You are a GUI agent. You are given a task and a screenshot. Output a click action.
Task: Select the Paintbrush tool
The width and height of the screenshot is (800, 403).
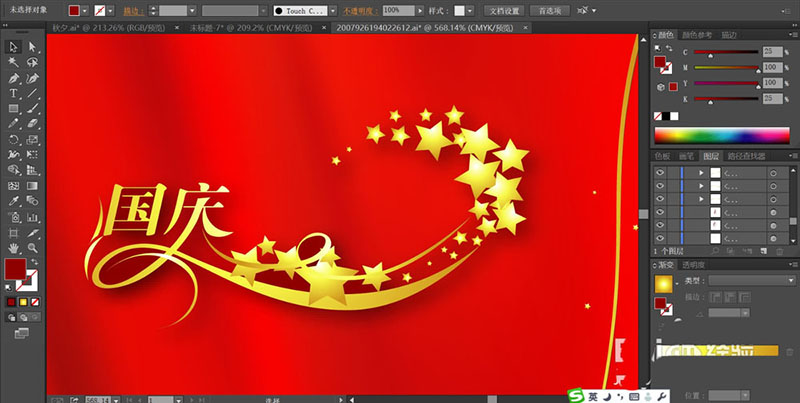click(x=32, y=109)
